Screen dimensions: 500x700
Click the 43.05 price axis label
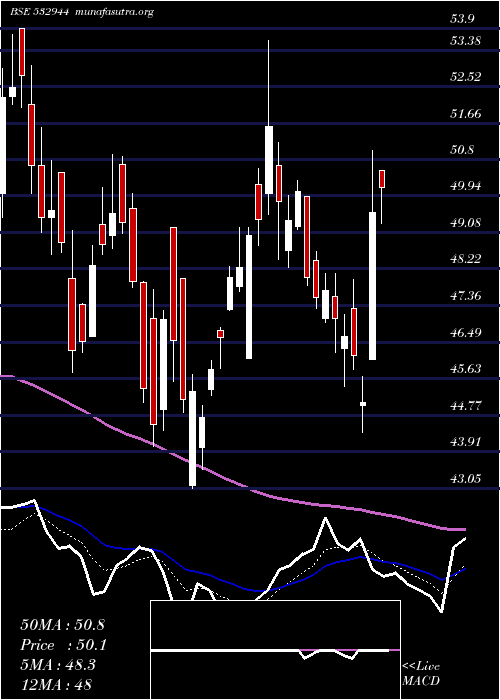coord(466,479)
